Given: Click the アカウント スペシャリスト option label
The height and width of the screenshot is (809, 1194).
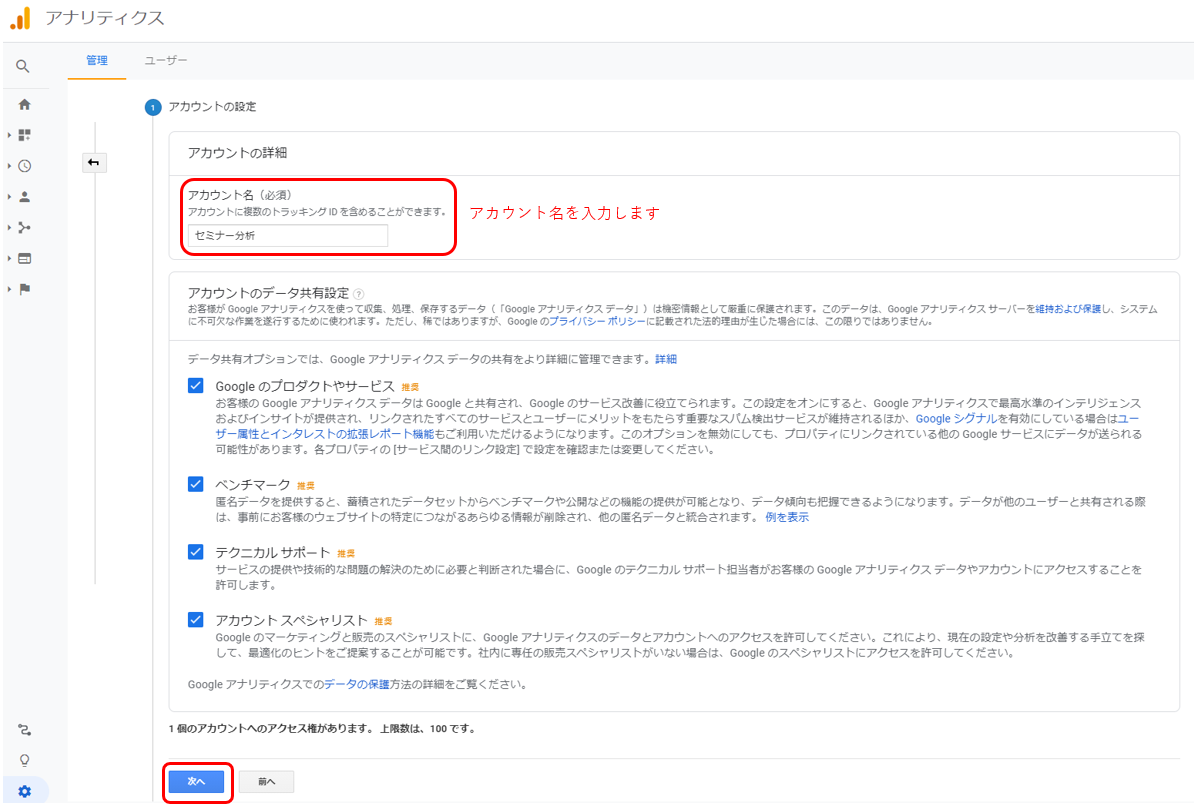Looking at the screenshot, I should coord(292,620).
